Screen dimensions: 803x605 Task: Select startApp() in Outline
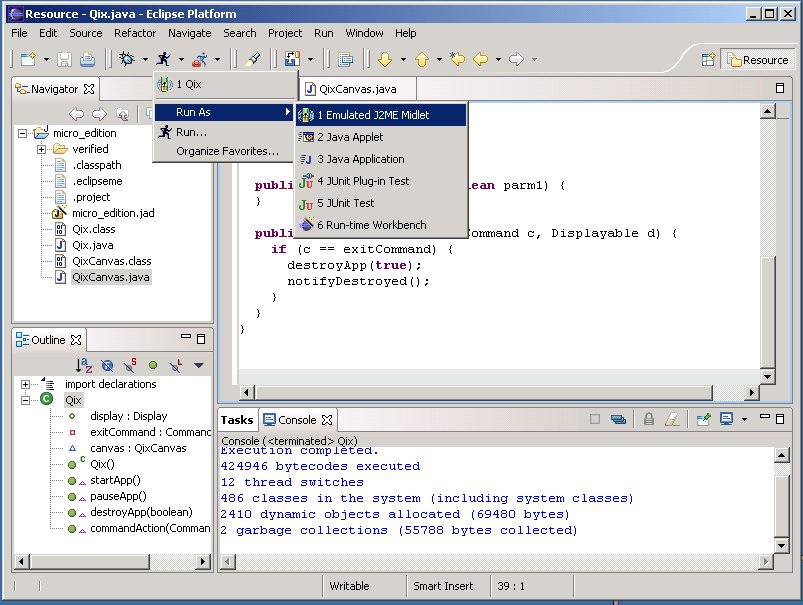[x=115, y=481]
